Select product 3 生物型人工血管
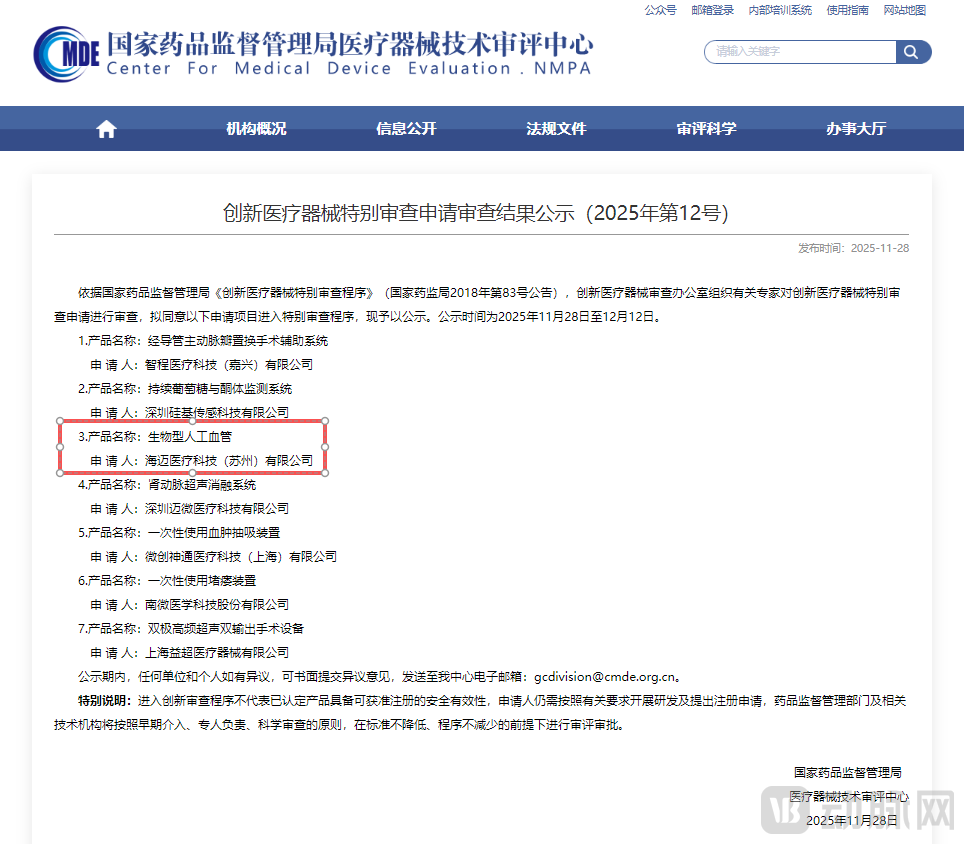This screenshot has width=964, height=844. click(x=189, y=436)
